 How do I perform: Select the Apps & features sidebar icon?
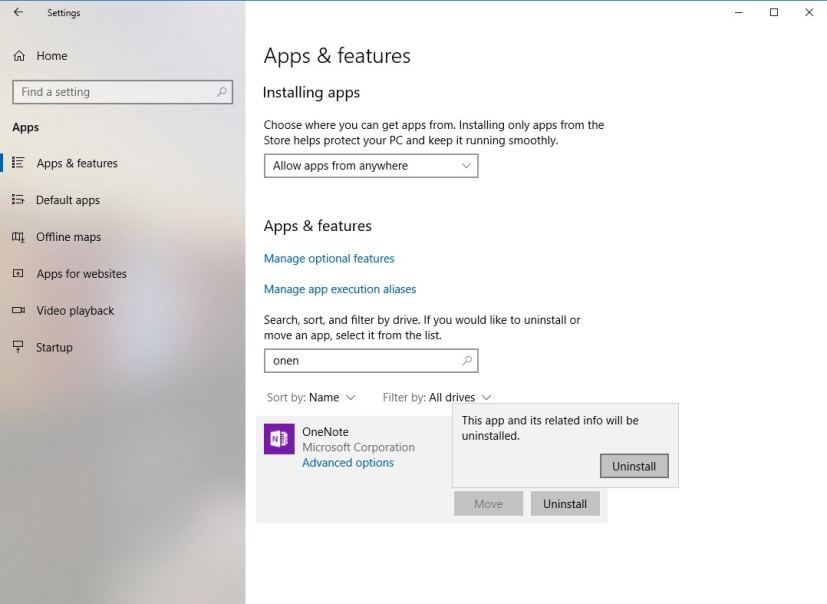click(x=20, y=163)
